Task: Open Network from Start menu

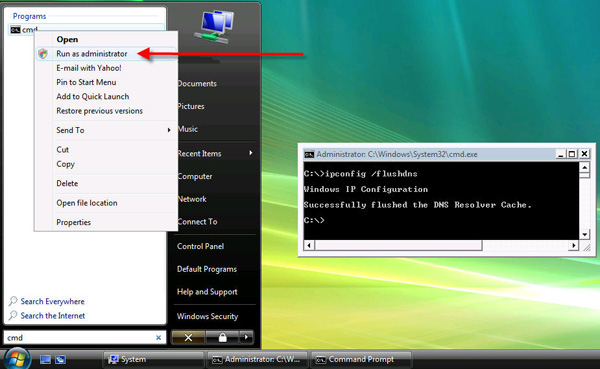Action: coord(192,199)
